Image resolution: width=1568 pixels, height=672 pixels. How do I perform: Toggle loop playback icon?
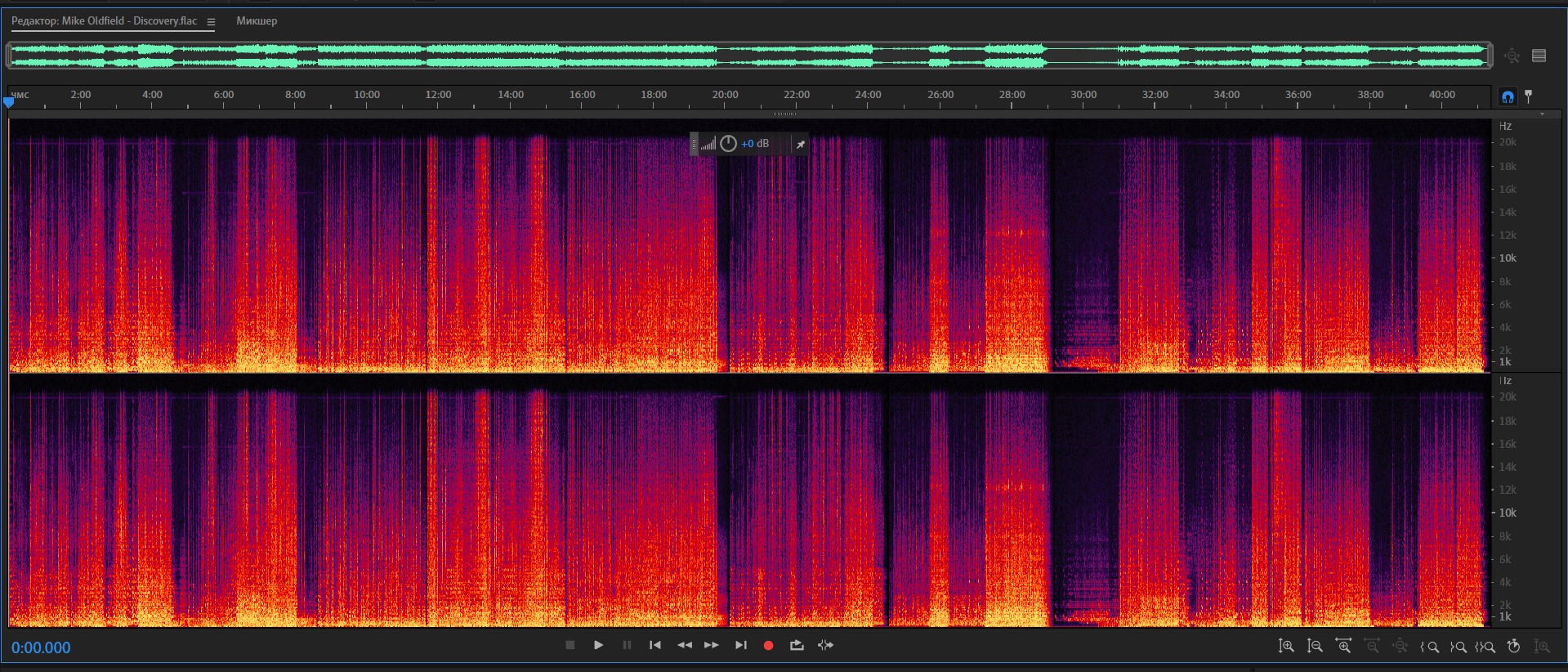coord(797,646)
